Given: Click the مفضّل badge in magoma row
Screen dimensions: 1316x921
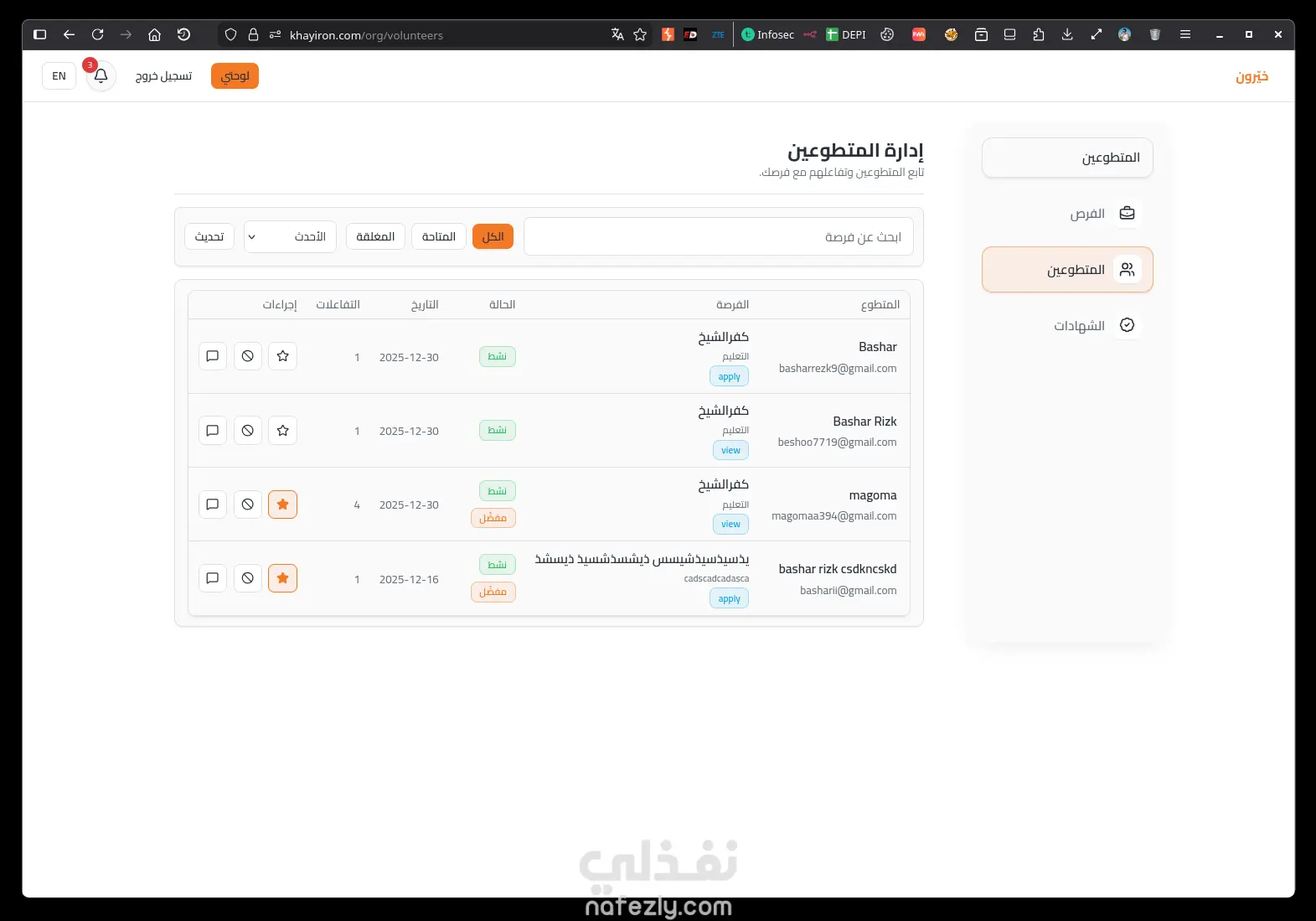Looking at the screenshot, I should click(x=493, y=518).
